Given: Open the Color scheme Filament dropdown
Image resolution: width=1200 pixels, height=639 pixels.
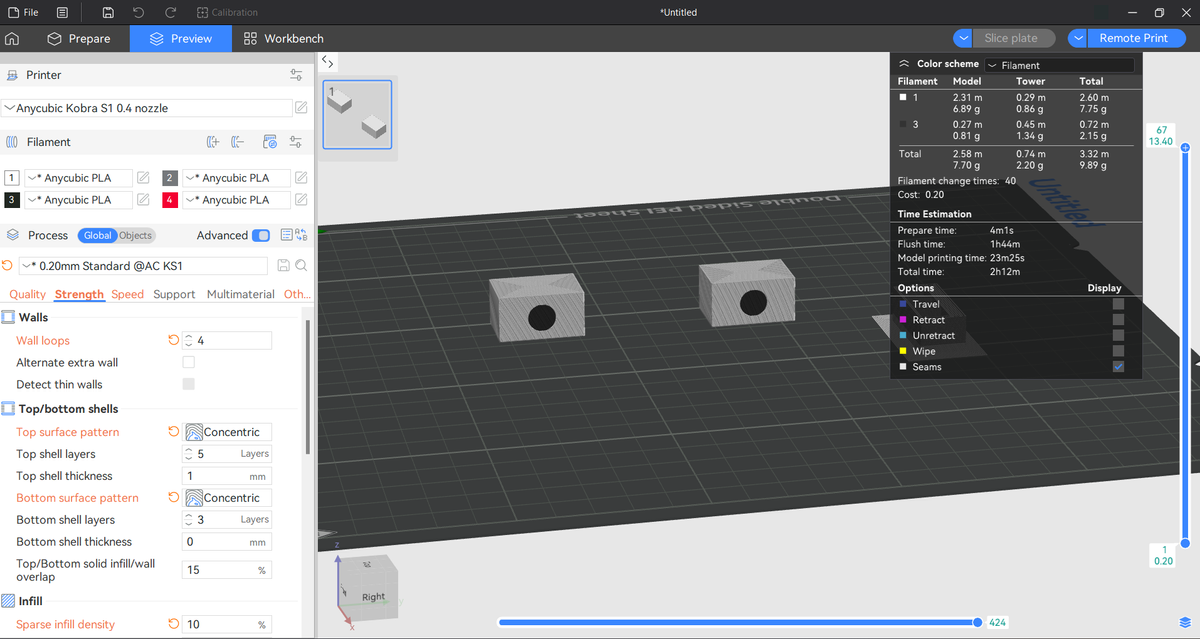Looking at the screenshot, I should [1060, 63].
